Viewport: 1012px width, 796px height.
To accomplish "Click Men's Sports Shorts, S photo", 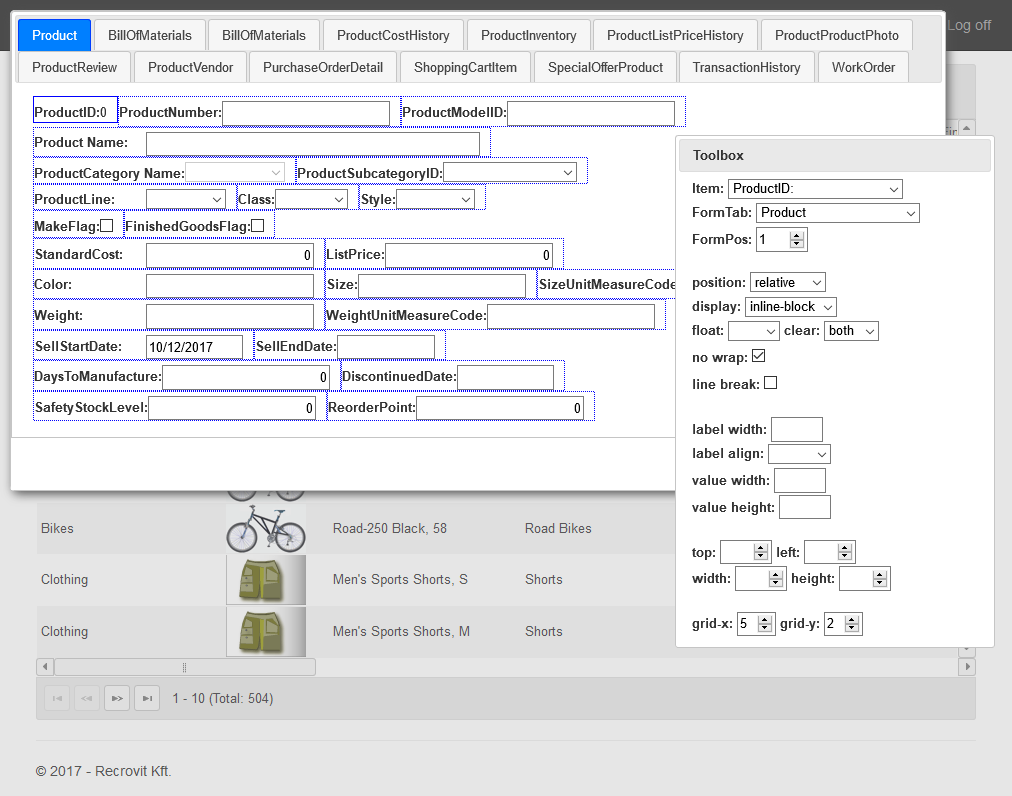I will coord(265,580).
